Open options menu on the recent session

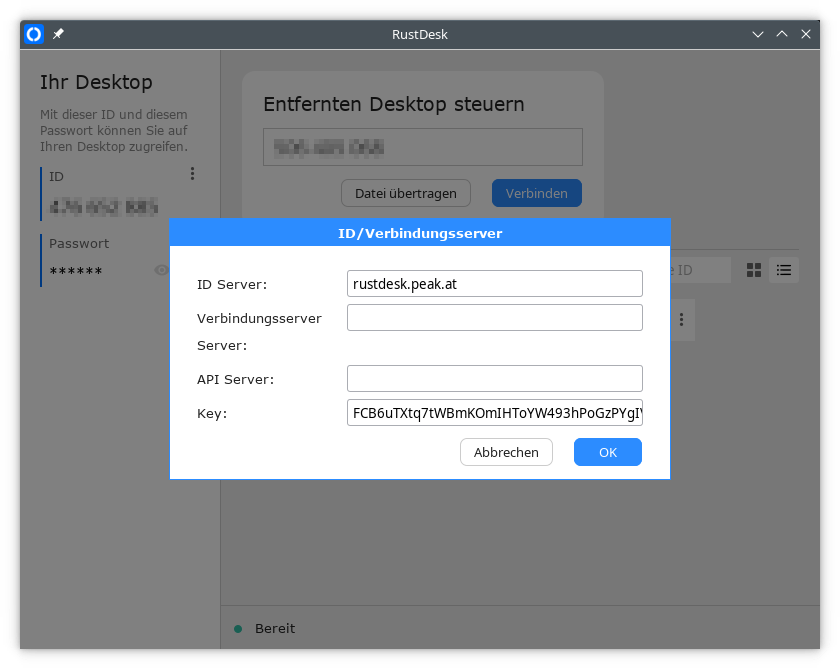click(x=681, y=320)
